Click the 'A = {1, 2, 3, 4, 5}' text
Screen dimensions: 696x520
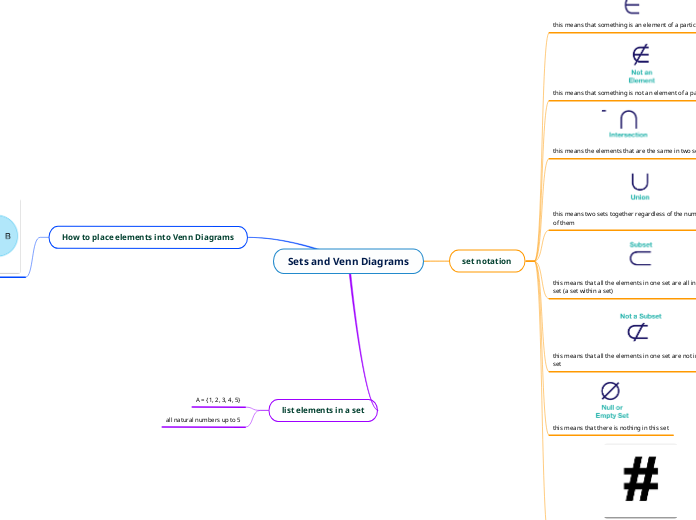click(218, 400)
